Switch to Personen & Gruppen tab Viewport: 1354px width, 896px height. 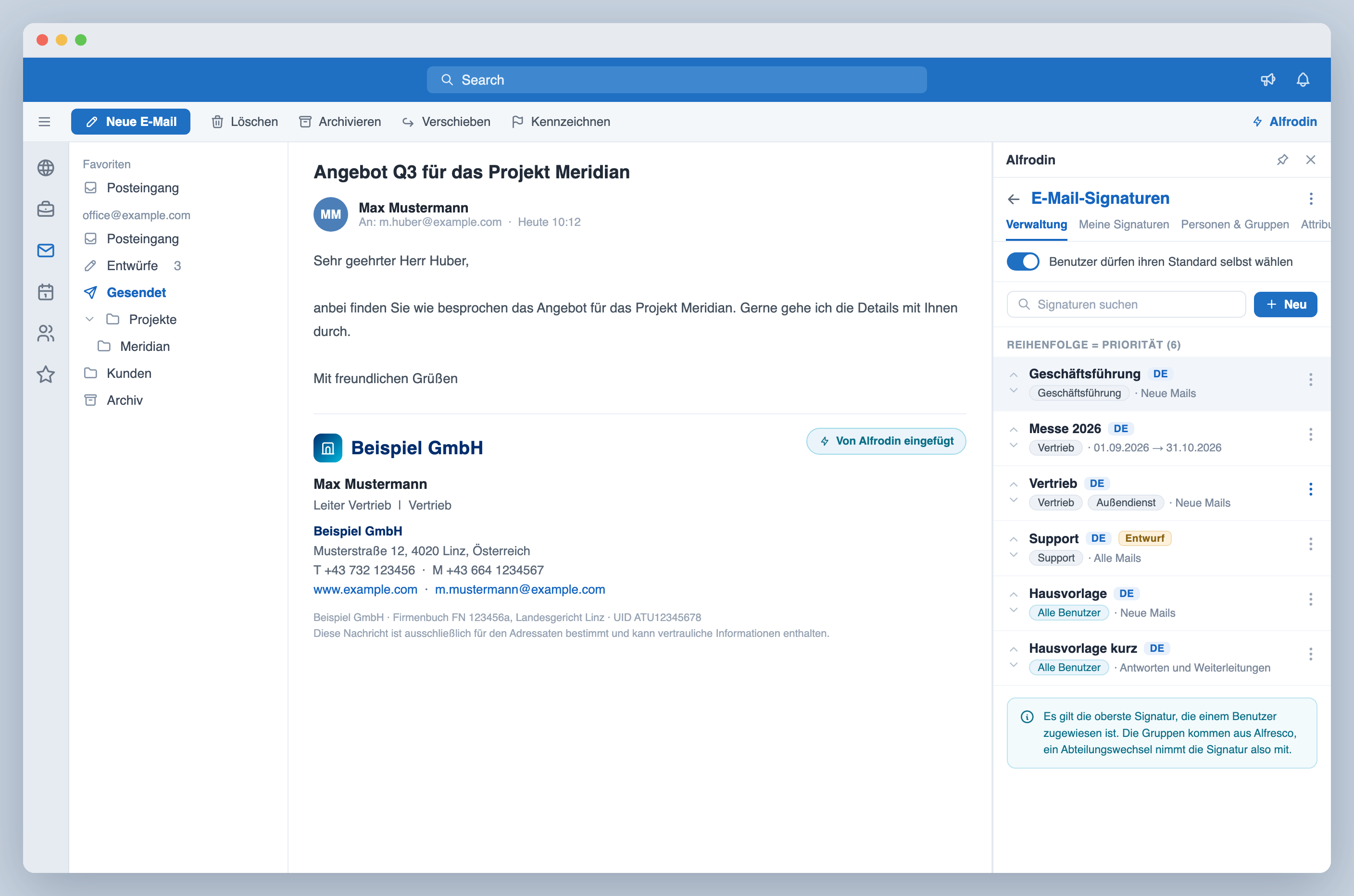click(x=1235, y=224)
